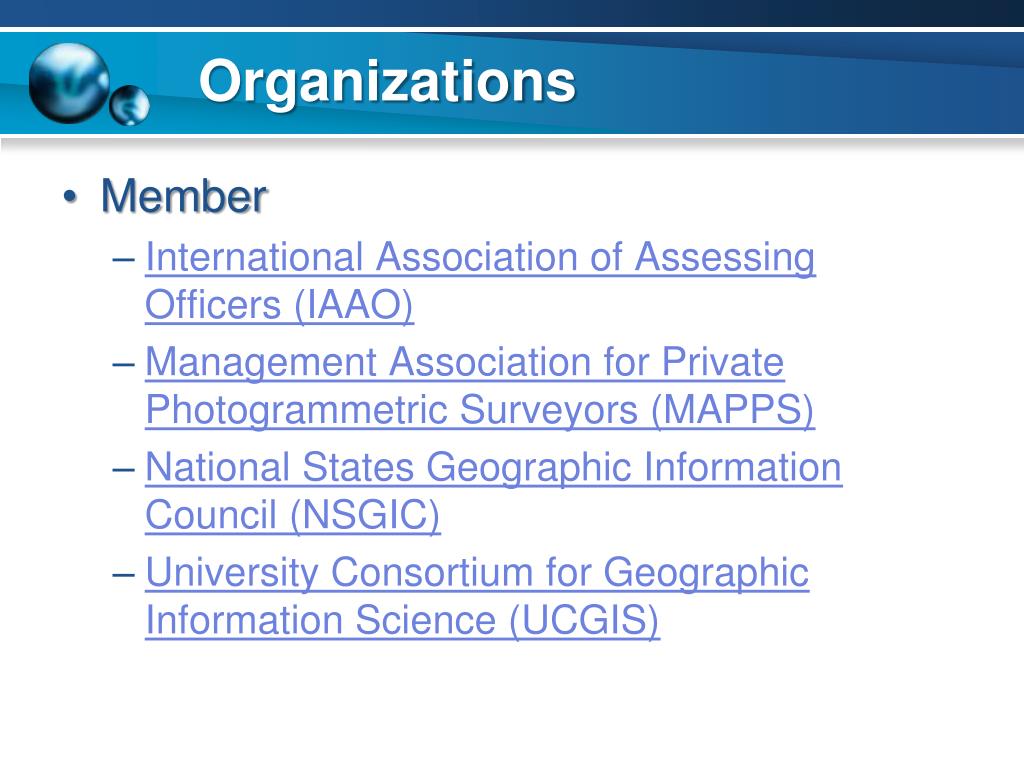
Task: Click the gray divider line below header
Action: click(512, 142)
